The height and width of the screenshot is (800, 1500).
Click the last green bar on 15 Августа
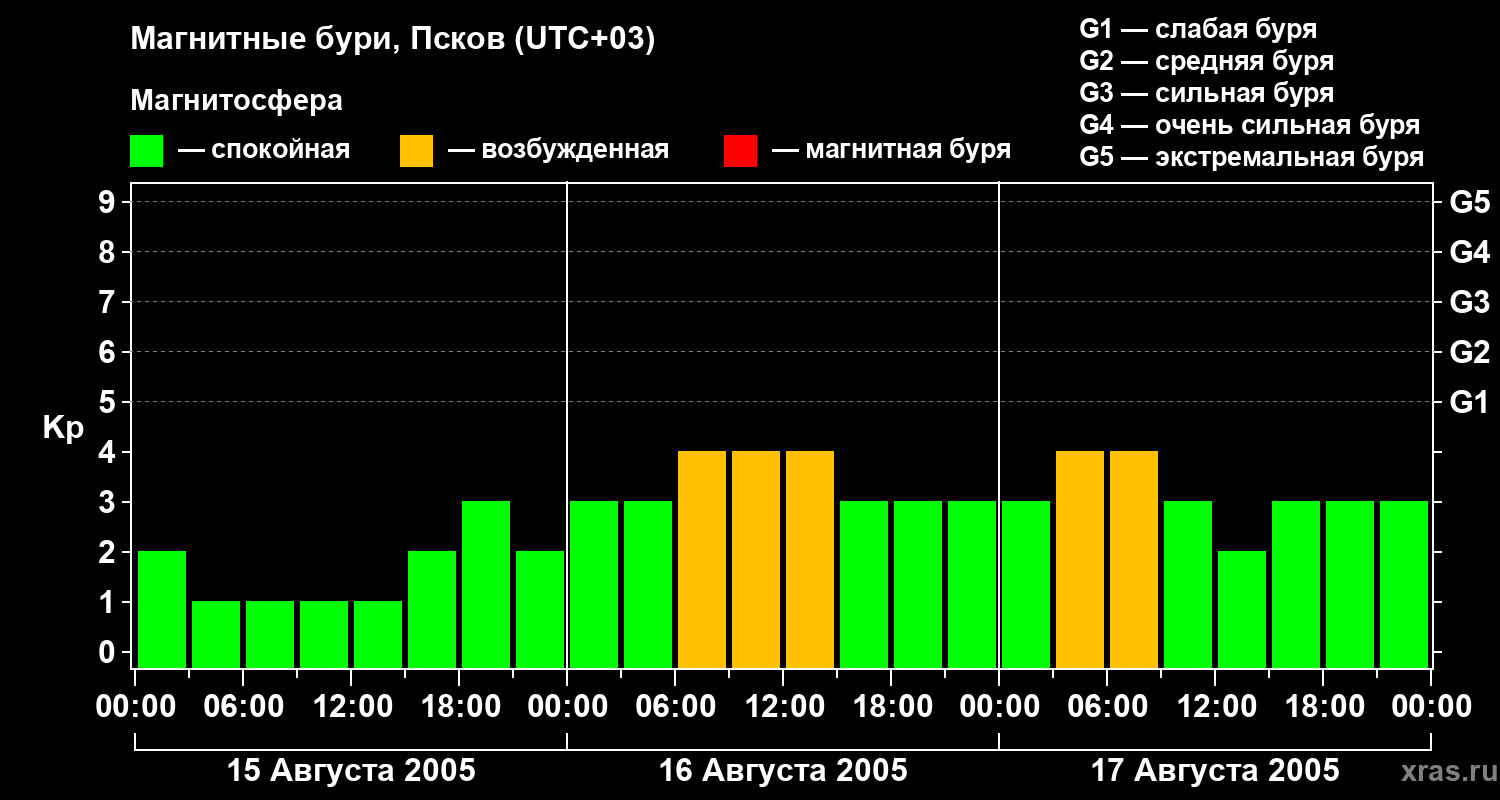coord(540,609)
